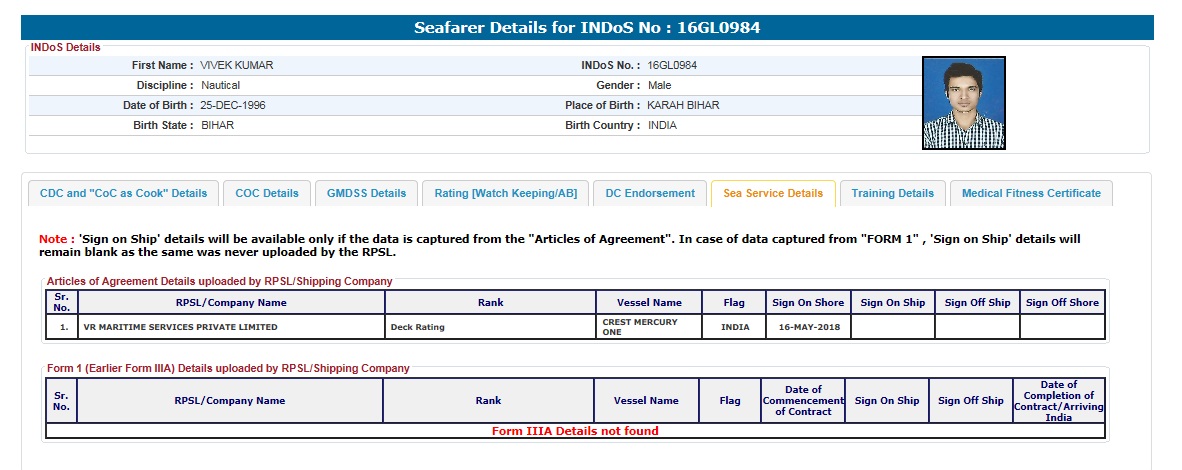Open the CDC and "CoC as Cook" Details tab
Viewport: 1182px width, 470px height.
coord(123,193)
